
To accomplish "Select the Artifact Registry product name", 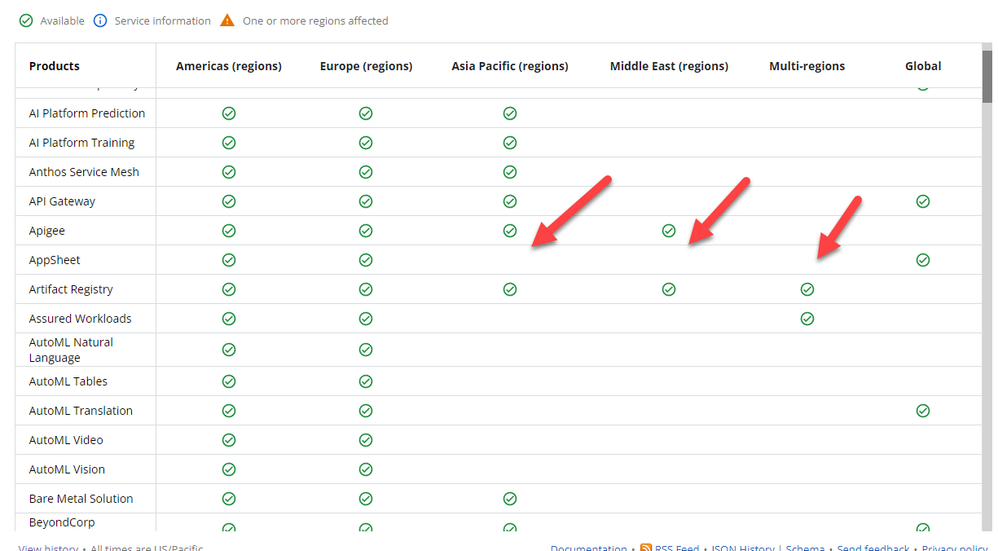I will click(71, 289).
